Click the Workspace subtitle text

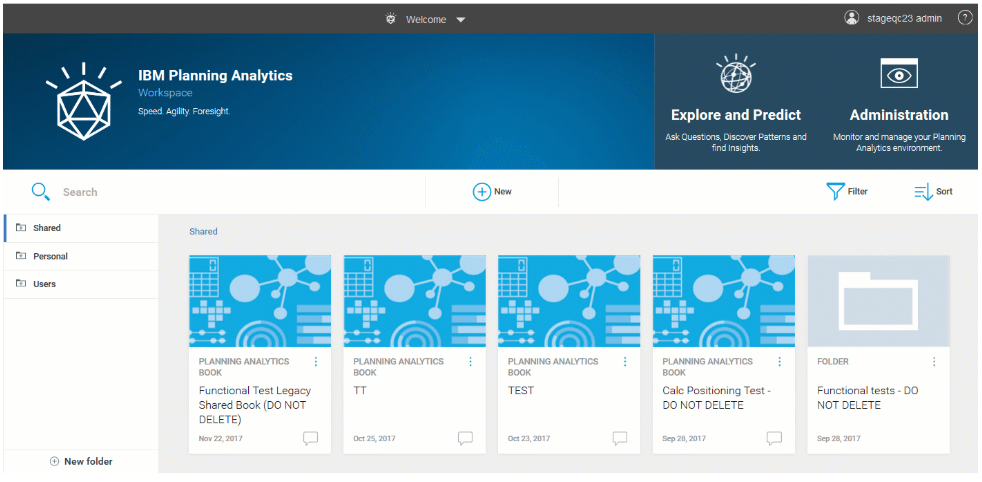point(165,93)
